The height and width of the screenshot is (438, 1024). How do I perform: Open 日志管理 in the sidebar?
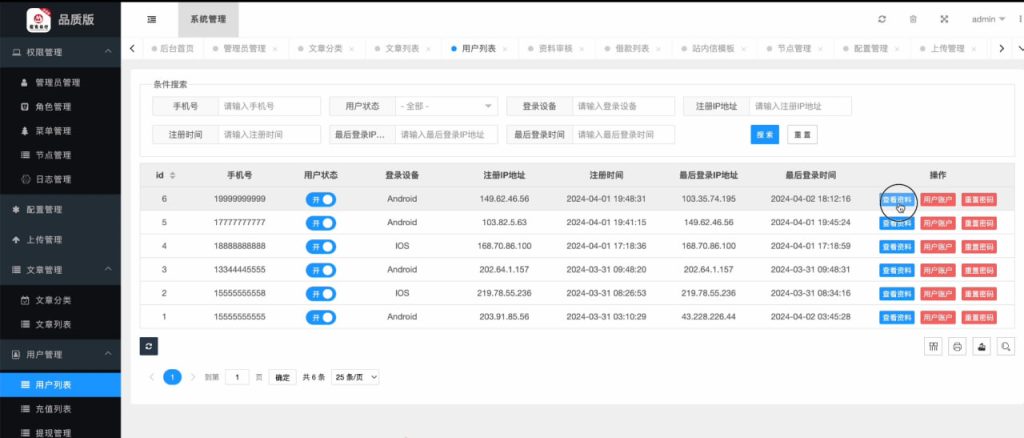tap(60, 180)
